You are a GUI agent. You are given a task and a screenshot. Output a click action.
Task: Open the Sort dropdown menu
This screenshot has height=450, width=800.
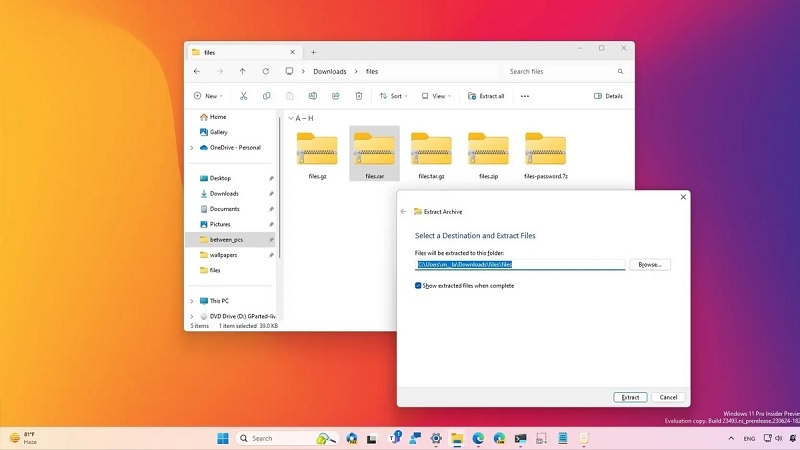pyautogui.click(x=393, y=96)
